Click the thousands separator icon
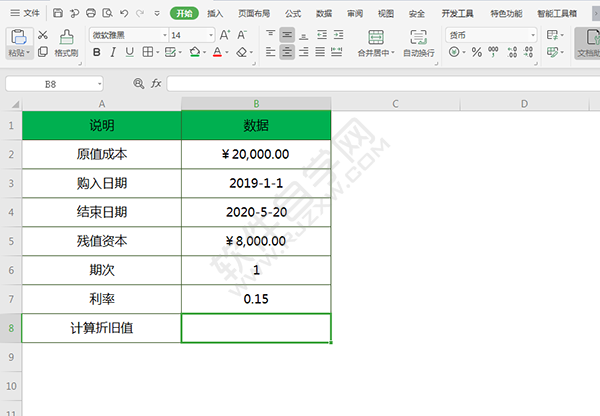Screen dimensions: 600x416 click(493, 52)
